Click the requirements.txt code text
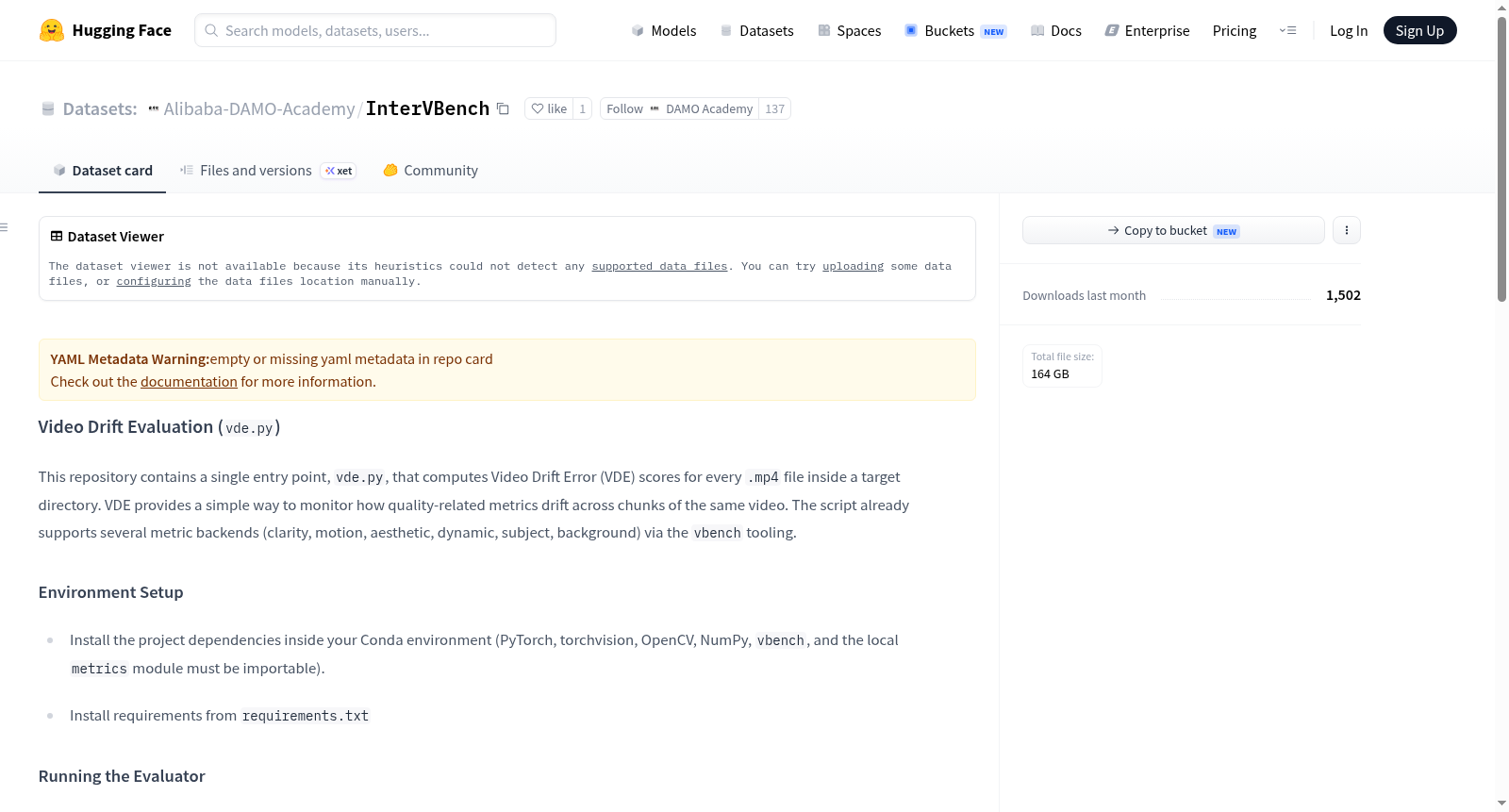The height and width of the screenshot is (812, 1509). (x=305, y=716)
